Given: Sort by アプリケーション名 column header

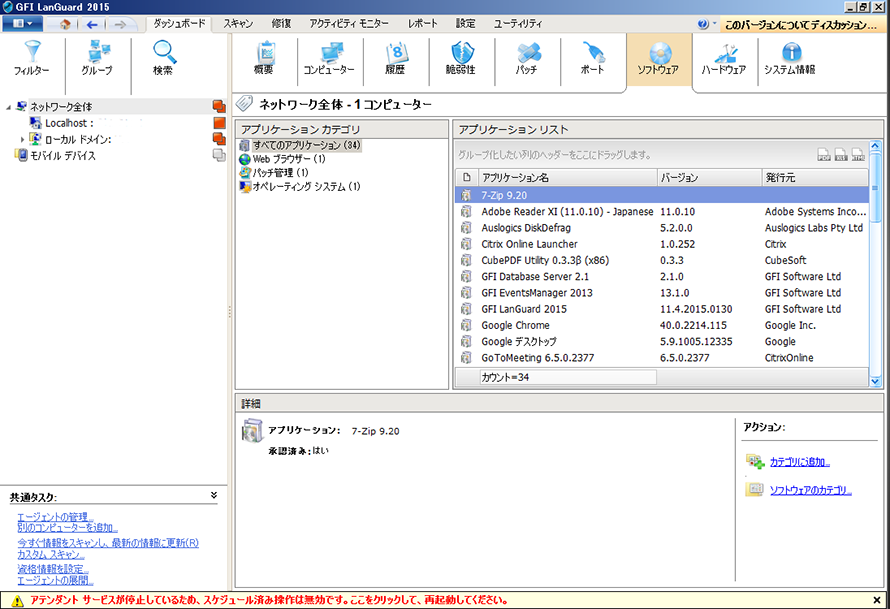Looking at the screenshot, I should pyautogui.click(x=568, y=178).
